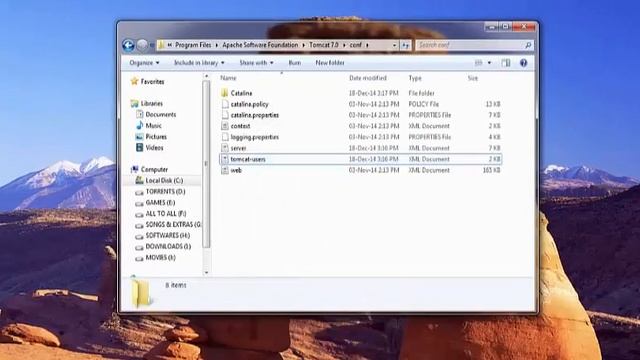The width and height of the screenshot is (640, 360).
Task: Expand arrow after conf breadcrumb
Action: tap(367, 45)
